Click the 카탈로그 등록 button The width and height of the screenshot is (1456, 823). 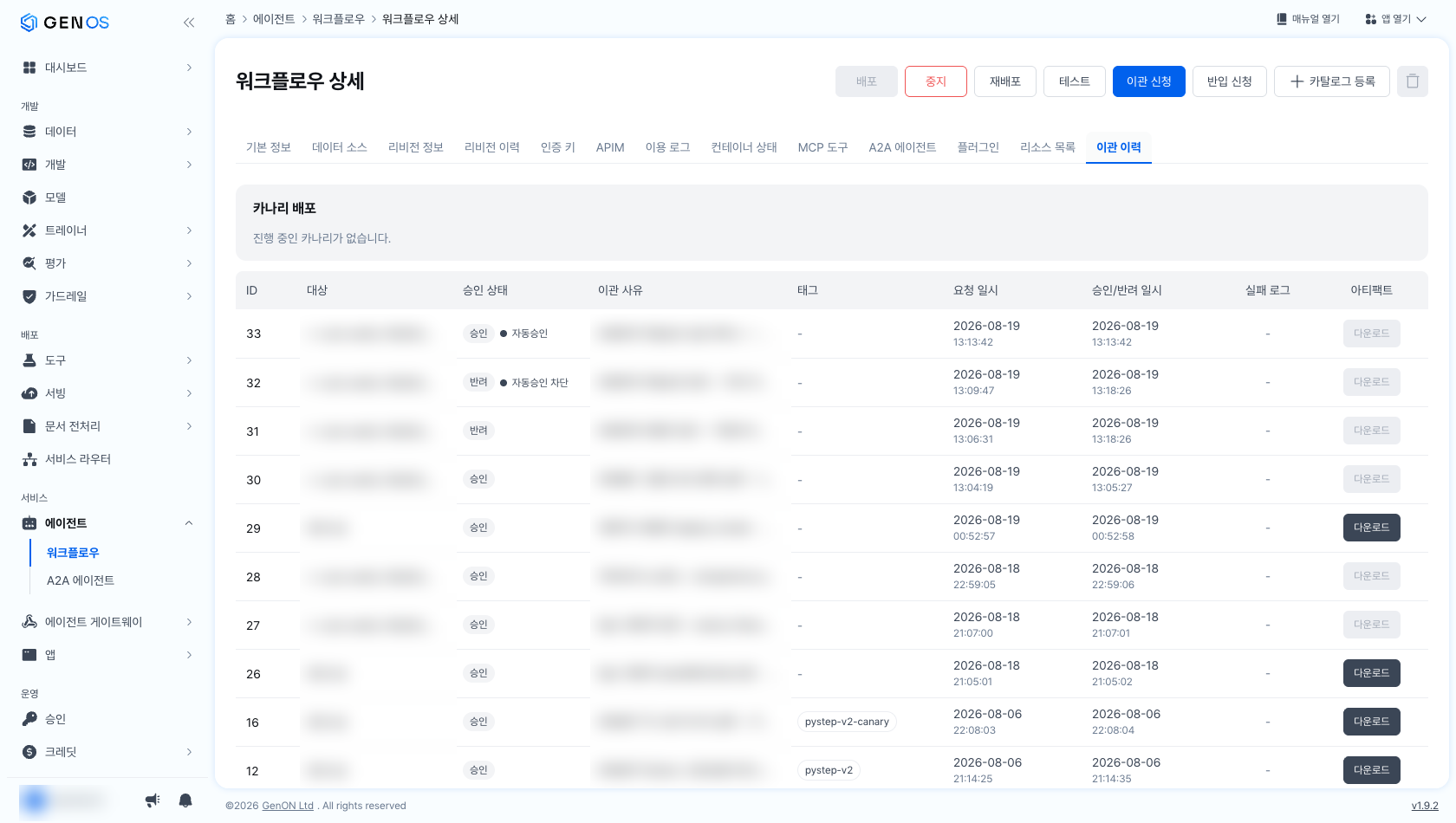pos(1332,81)
